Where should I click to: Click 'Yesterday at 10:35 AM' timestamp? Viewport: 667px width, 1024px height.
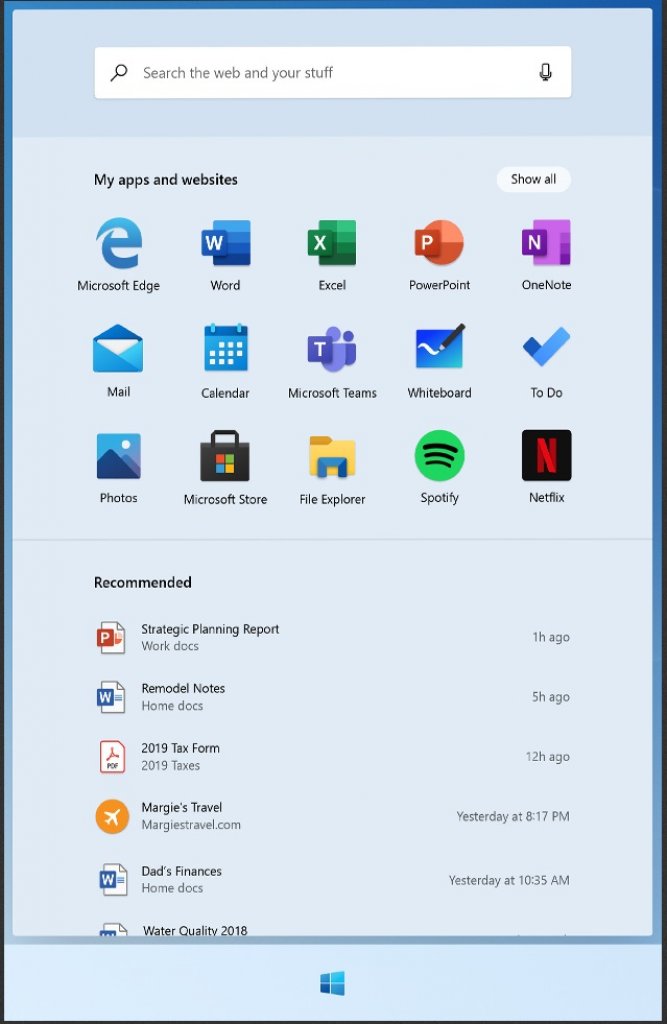pyautogui.click(x=509, y=880)
